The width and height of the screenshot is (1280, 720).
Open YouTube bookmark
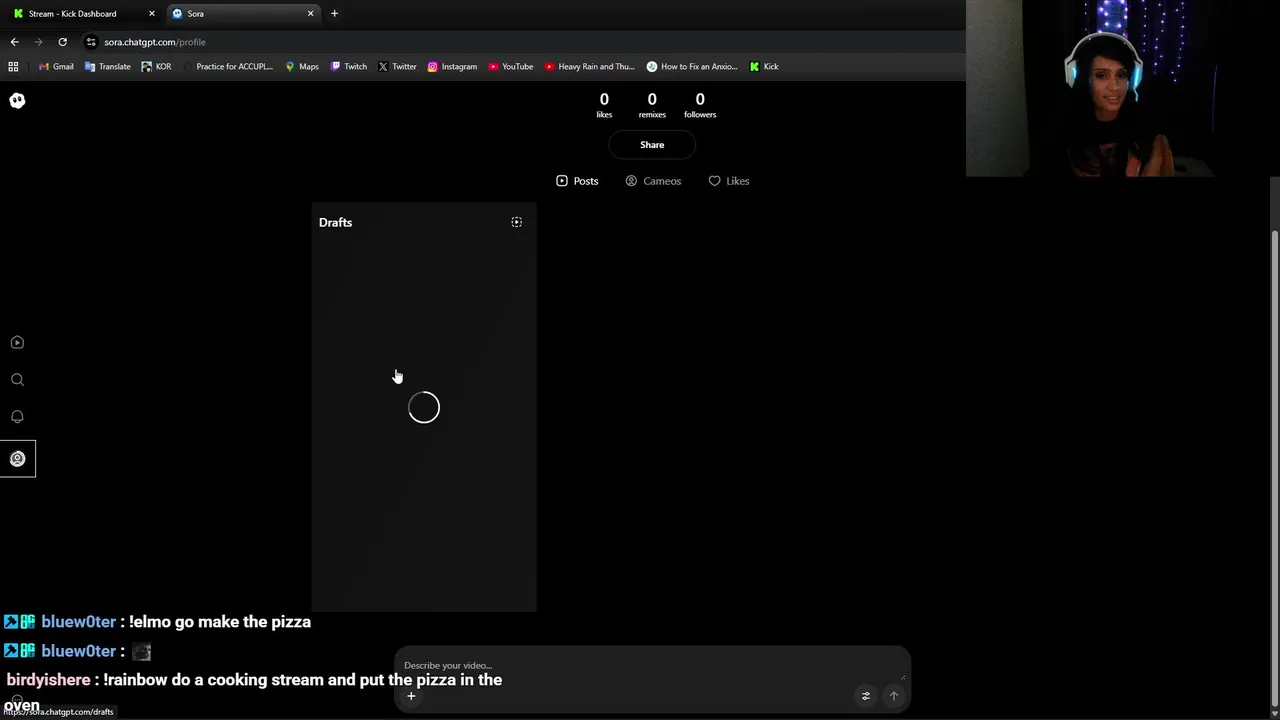click(x=510, y=67)
